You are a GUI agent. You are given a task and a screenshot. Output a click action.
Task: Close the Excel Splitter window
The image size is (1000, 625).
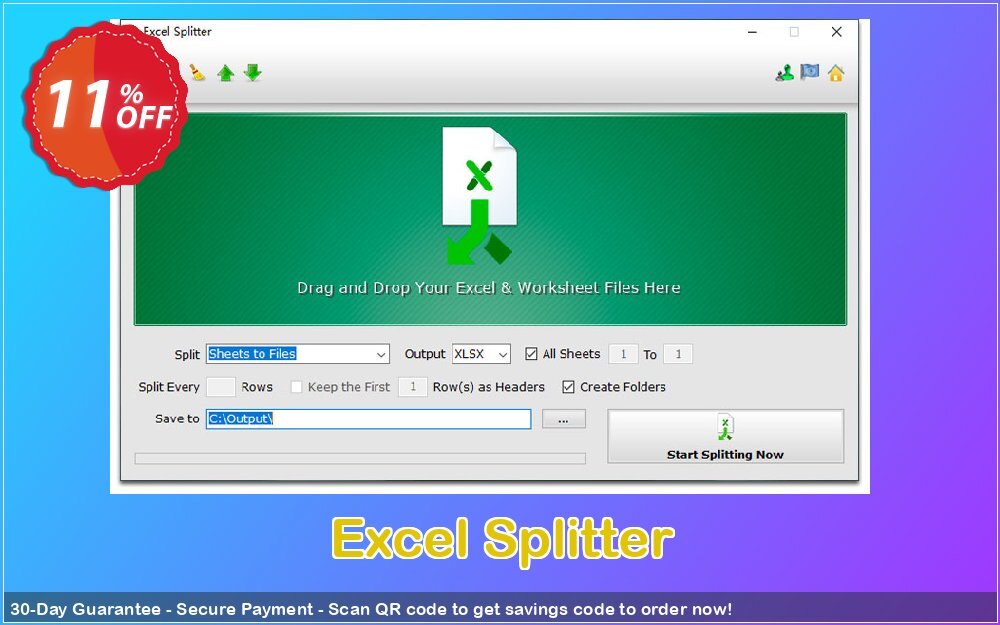pyautogui.click(x=837, y=32)
